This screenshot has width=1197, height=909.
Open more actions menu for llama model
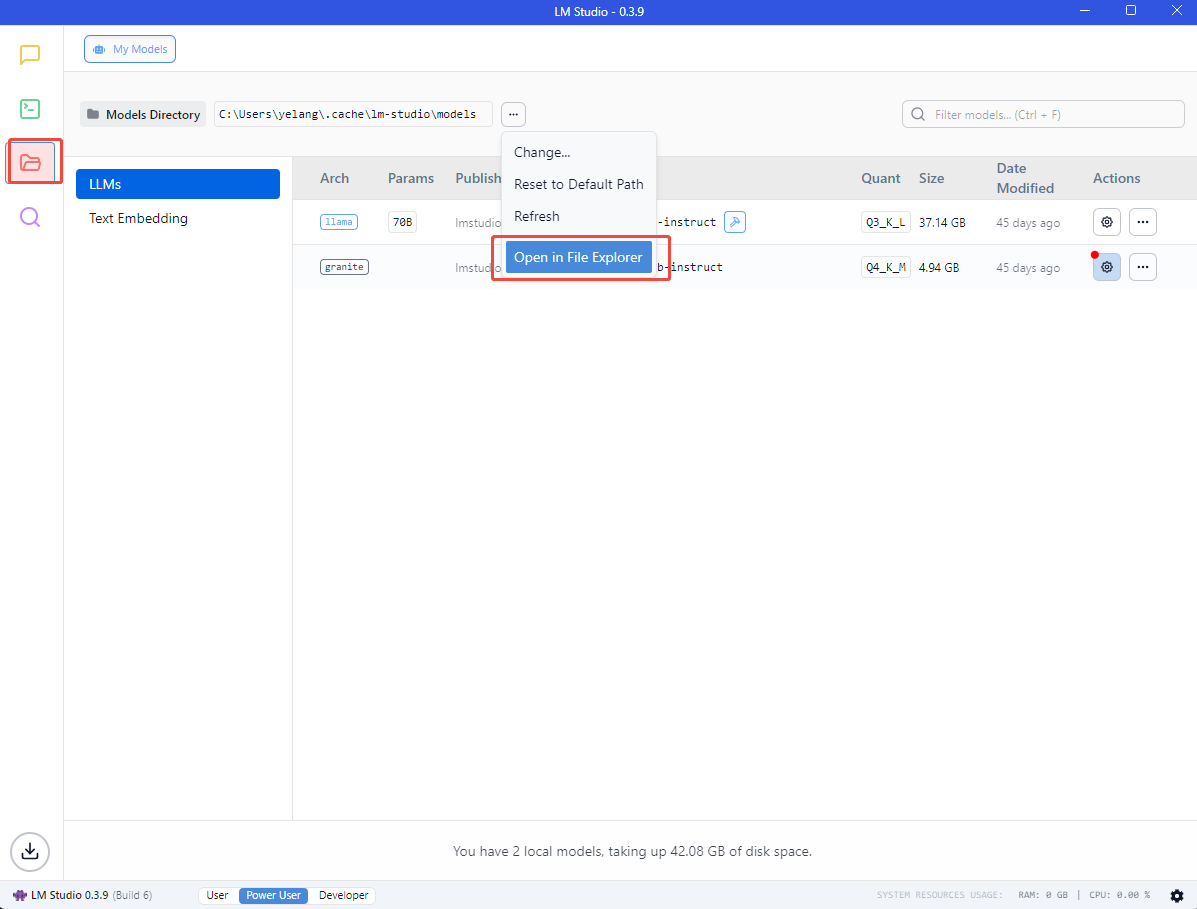[x=1142, y=222]
